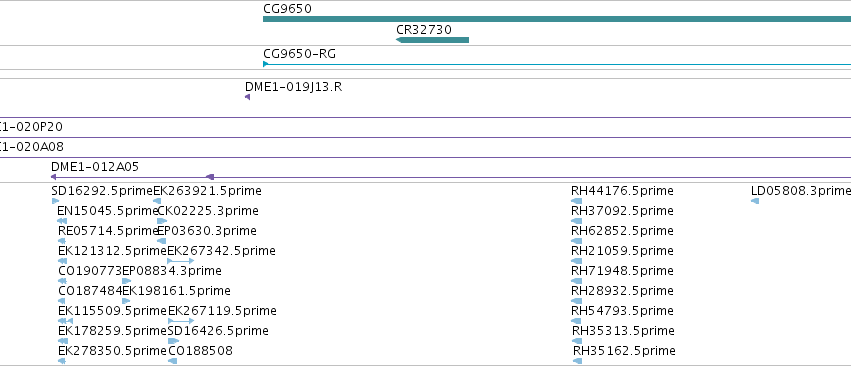Viewport: 851px width, 366px height.
Task: Click the RH62852.5prime EST label
Action: point(622,231)
